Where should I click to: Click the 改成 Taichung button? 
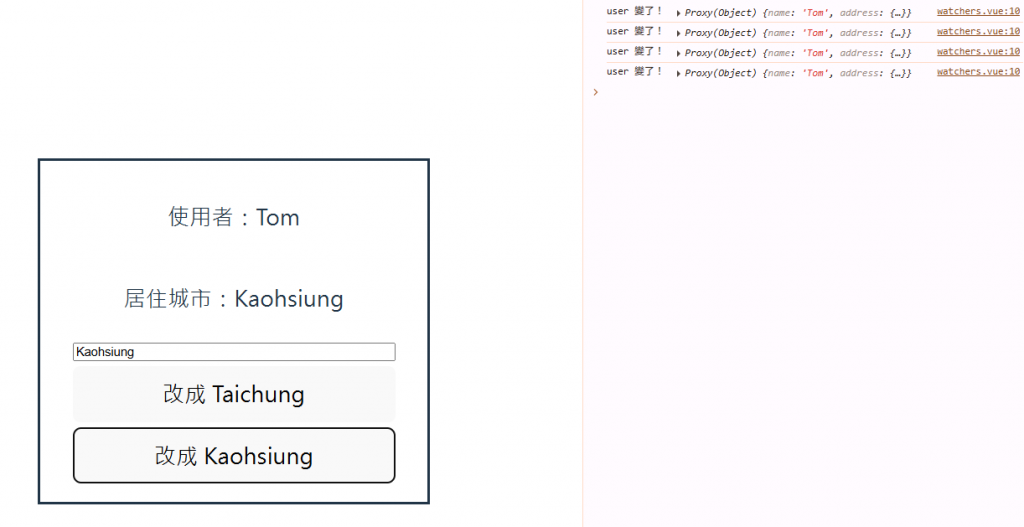tap(234, 394)
